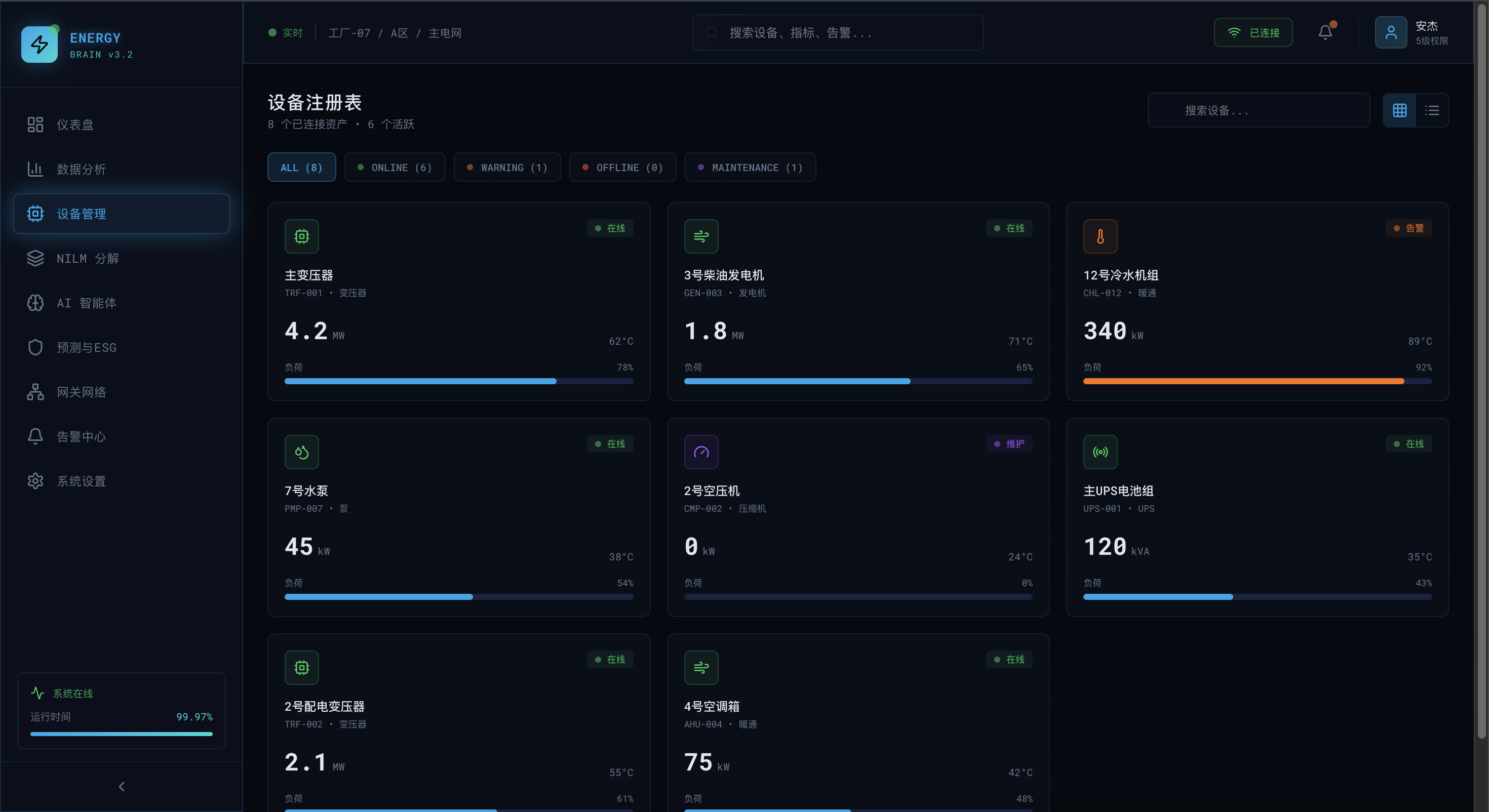This screenshot has width=1489, height=812.
Task: Click the user avatar icon for 安杰
Action: point(1391,32)
